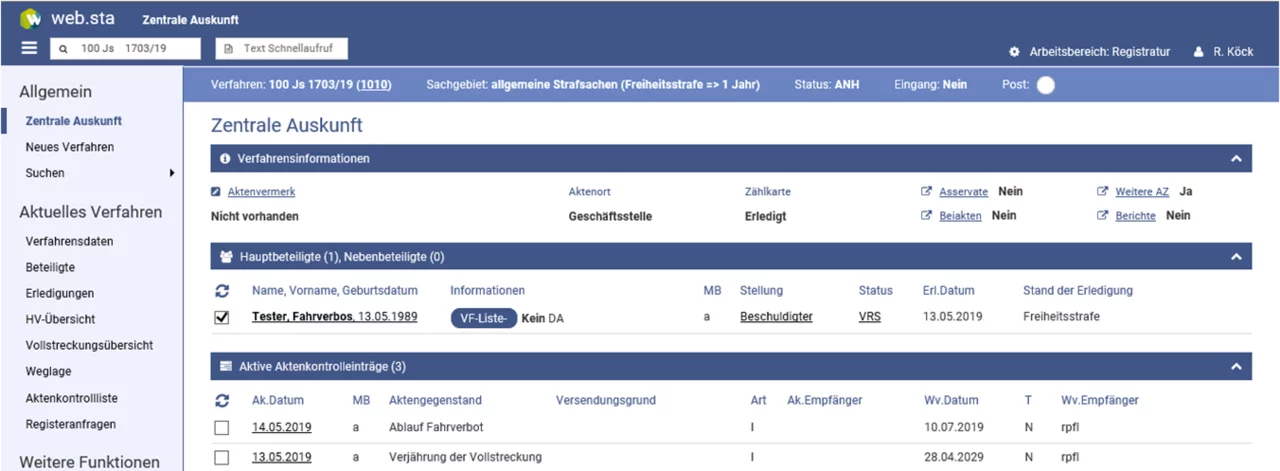The height and width of the screenshot is (471, 1280).
Task: Refresh the Hauptbeteiligte list
Action: click(222, 291)
